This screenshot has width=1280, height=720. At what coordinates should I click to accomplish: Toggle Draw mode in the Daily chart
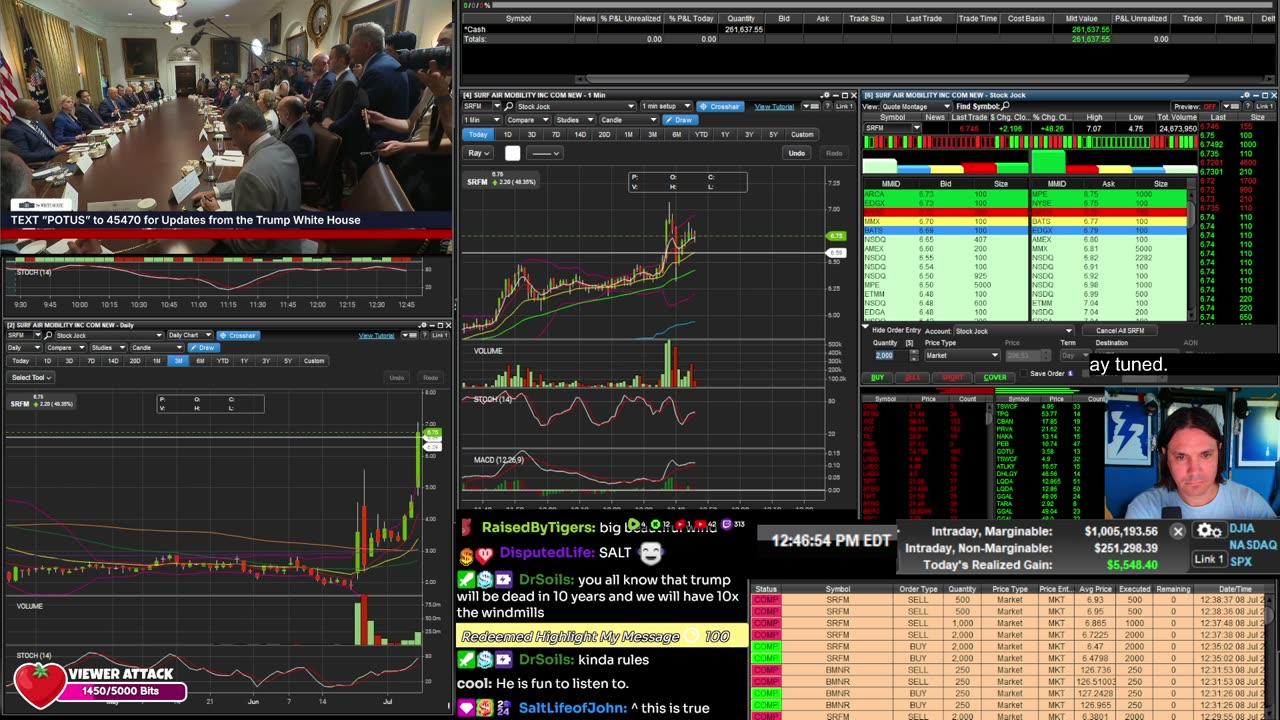tap(204, 348)
